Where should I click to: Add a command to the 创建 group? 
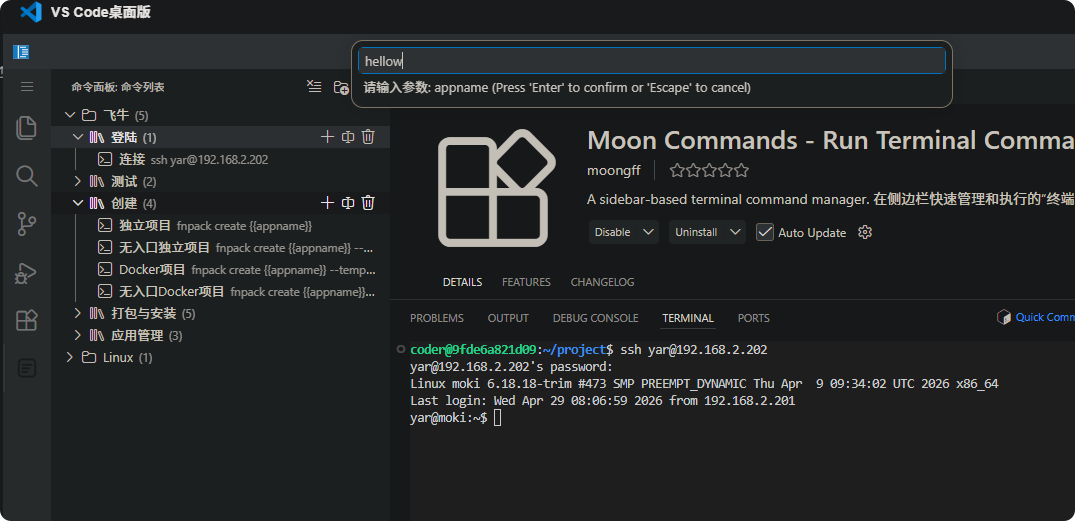[327, 203]
